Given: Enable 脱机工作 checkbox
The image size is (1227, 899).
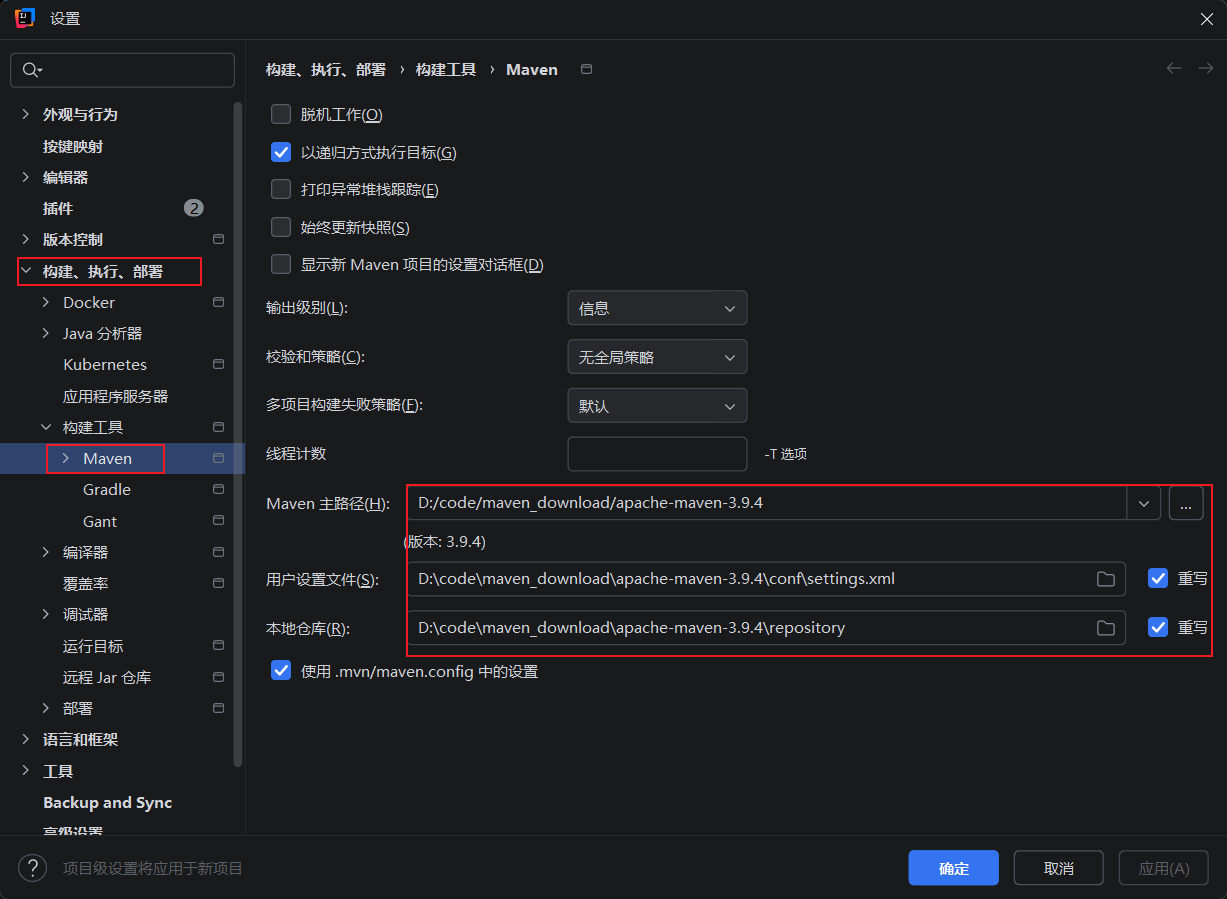Looking at the screenshot, I should pyautogui.click(x=281, y=114).
